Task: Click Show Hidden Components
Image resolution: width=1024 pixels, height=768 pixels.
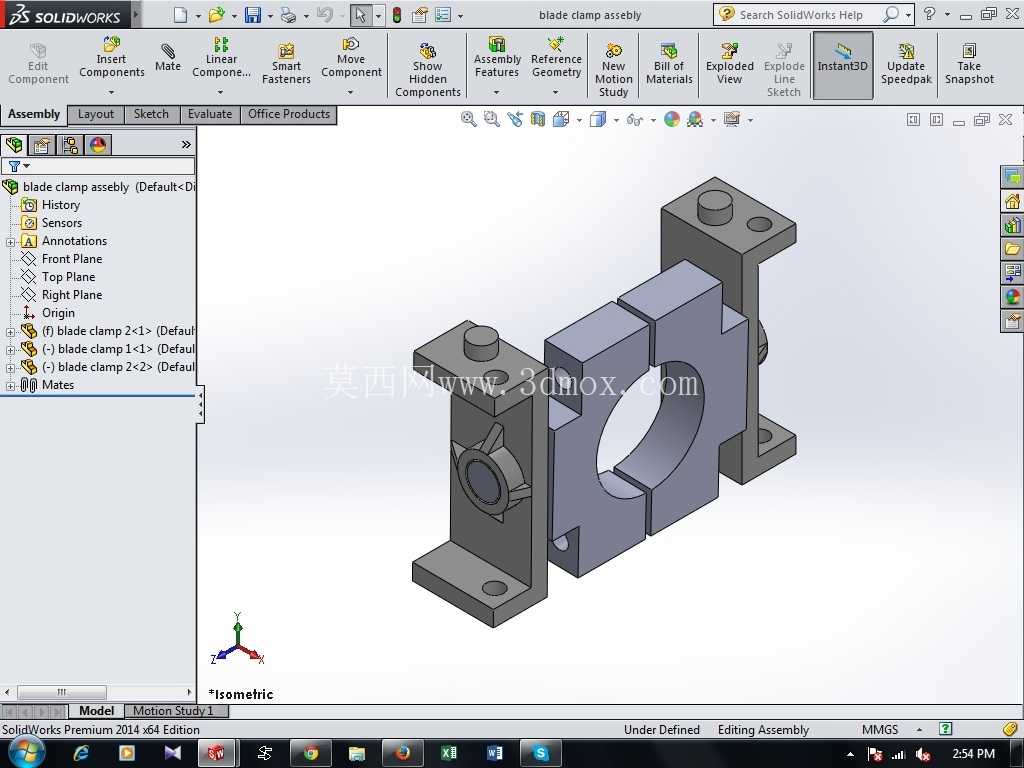Action: (x=428, y=71)
